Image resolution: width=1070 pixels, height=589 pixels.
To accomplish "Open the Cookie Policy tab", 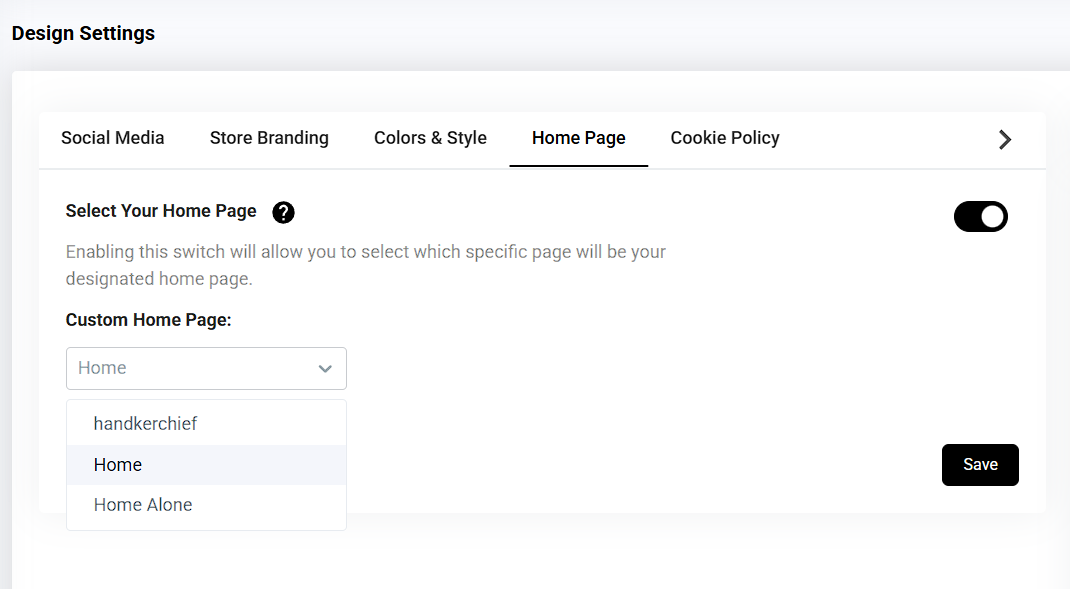I will [725, 138].
